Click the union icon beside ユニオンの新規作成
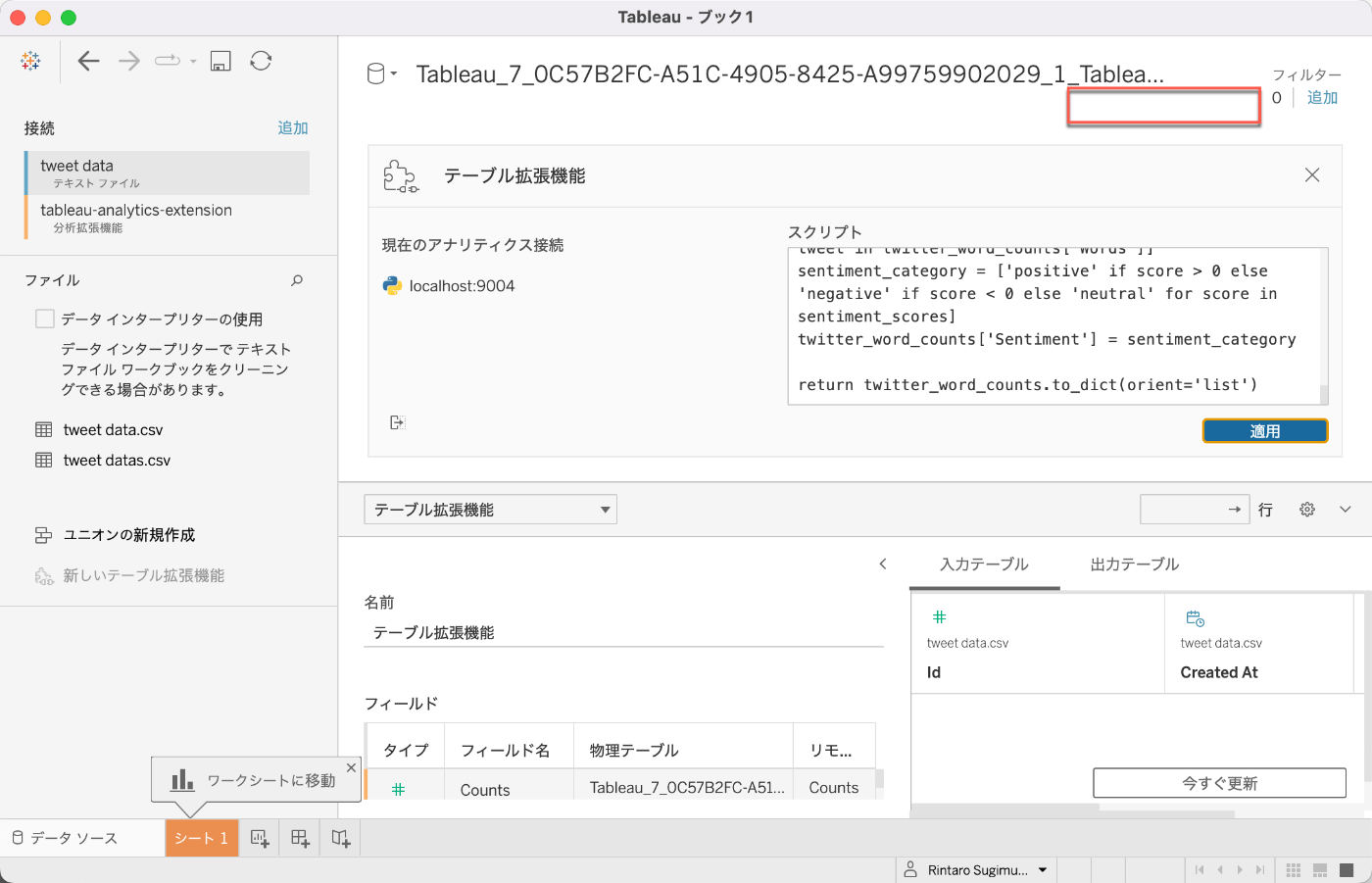This screenshot has height=883, width=1372. tap(43, 535)
